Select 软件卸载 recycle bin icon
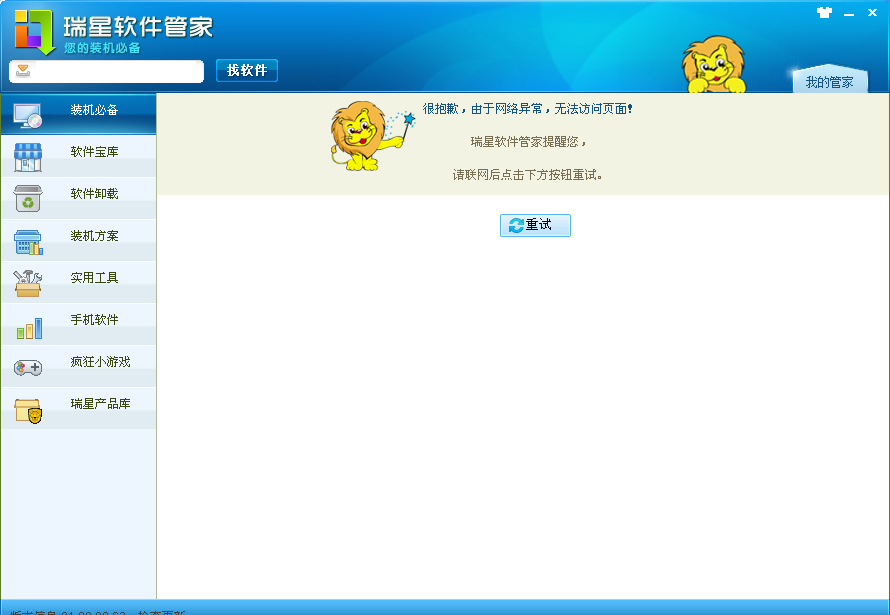This screenshot has height=615, width=890. (x=28, y=199)
